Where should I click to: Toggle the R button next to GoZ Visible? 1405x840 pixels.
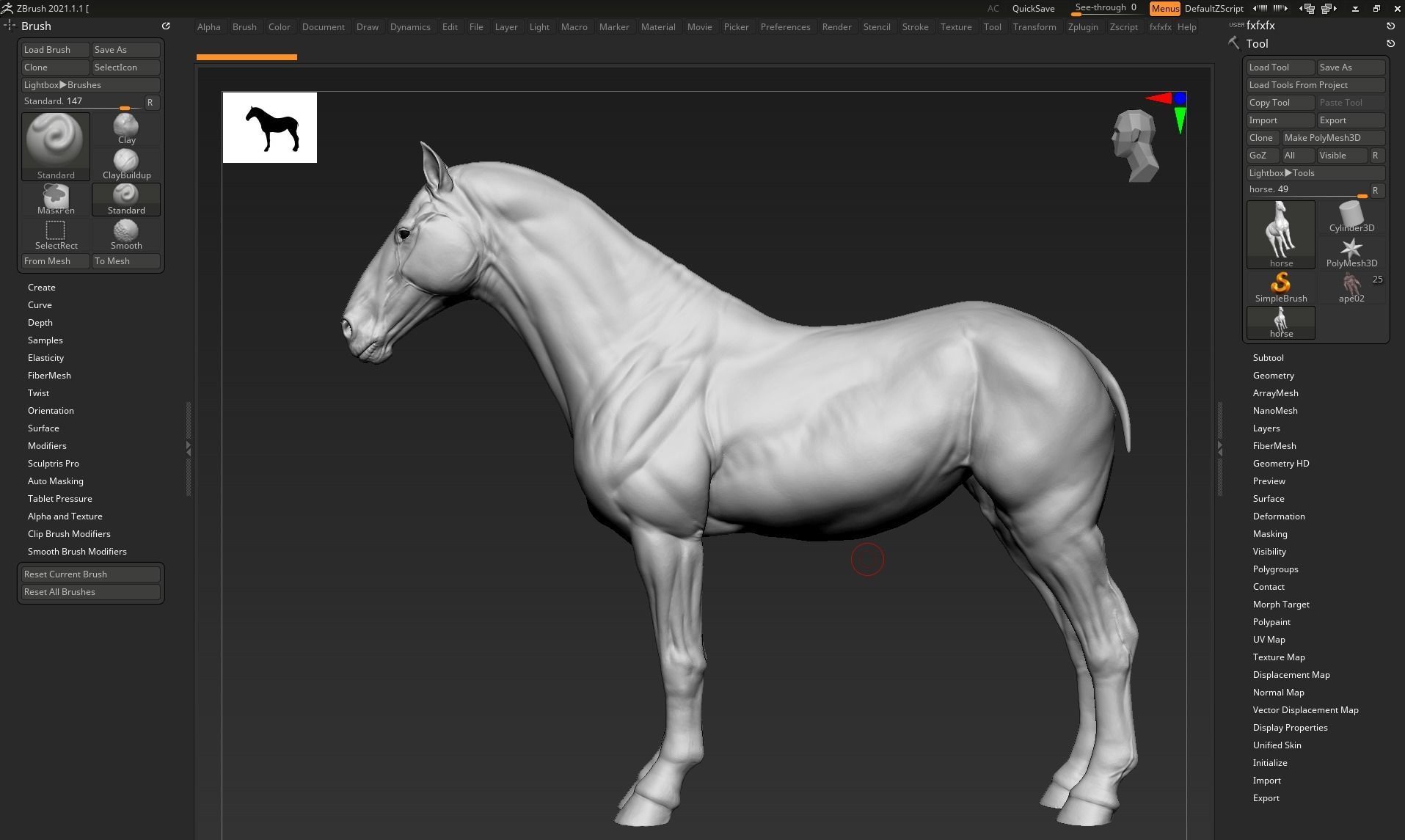(x=1376, y=156)
